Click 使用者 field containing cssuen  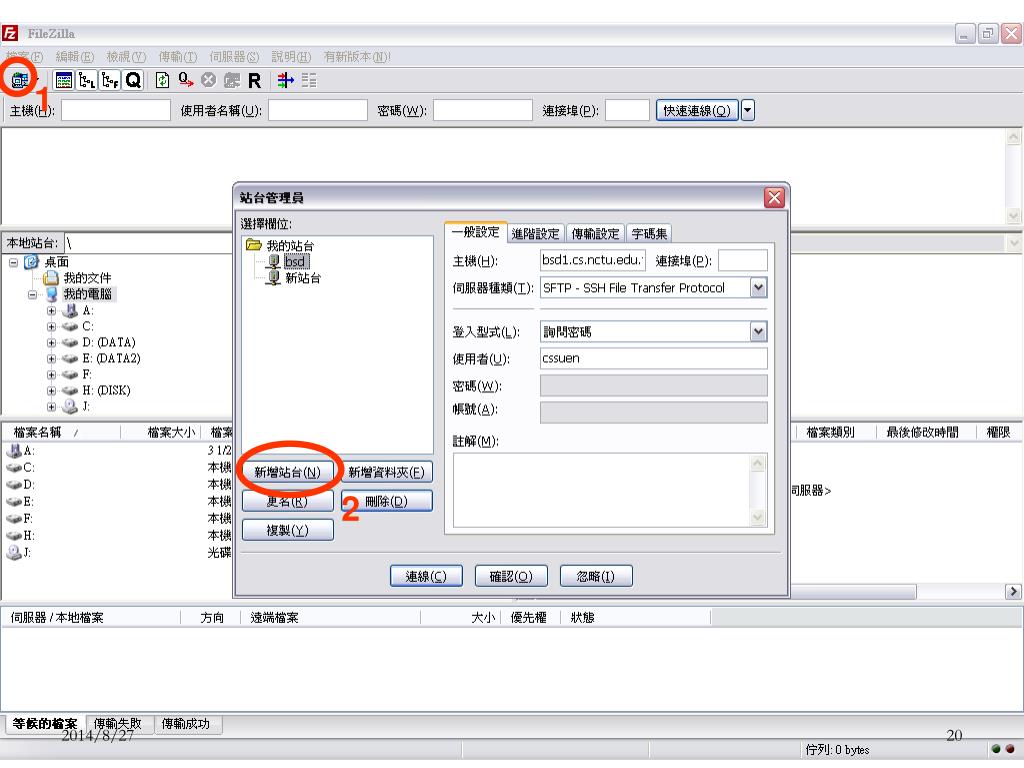click(x=653, y=359)
